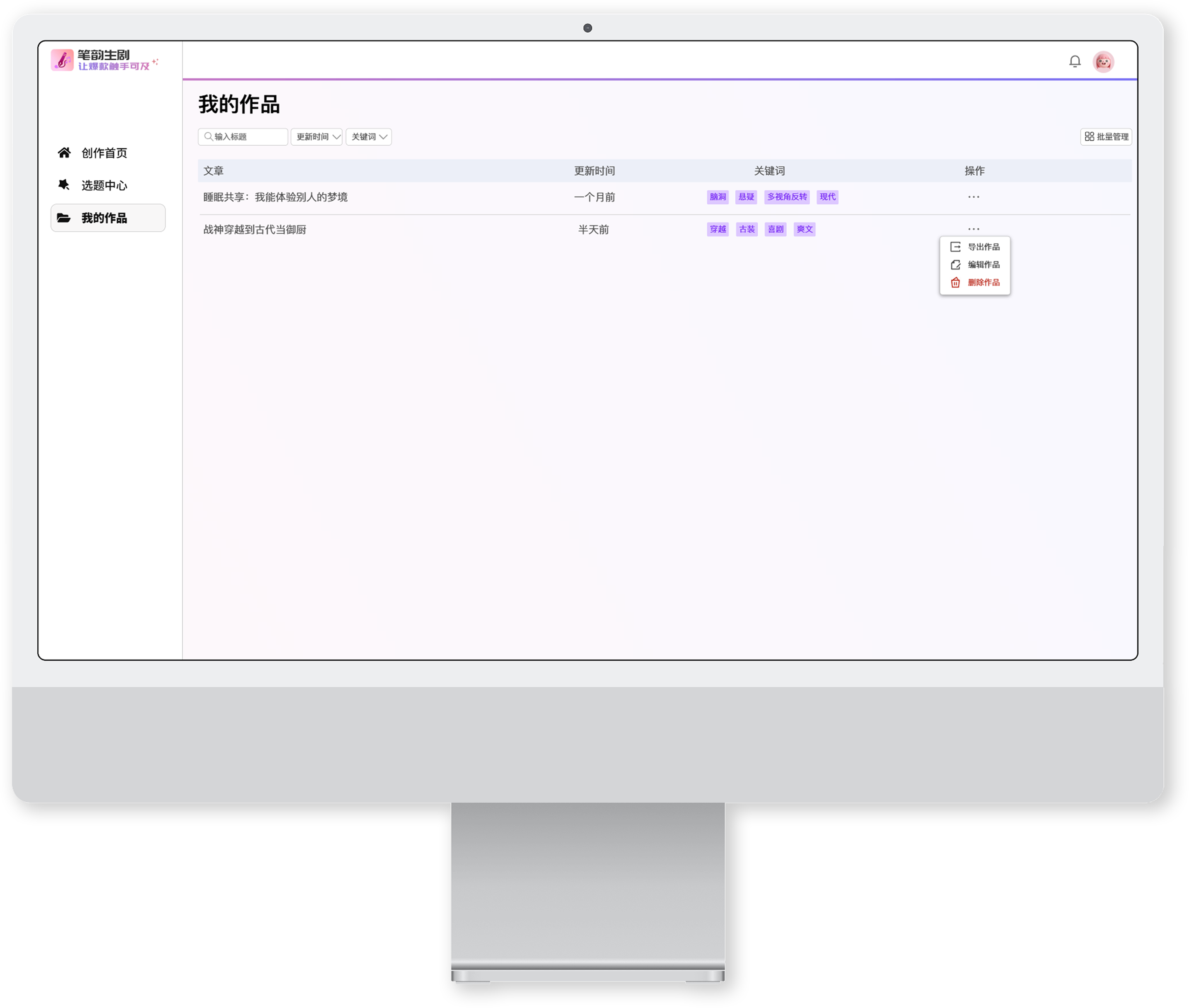This screenshot has width=1189, height=1008.
Task: Choose 编辑作品 in the popup menu
Action: click(974, 265)
